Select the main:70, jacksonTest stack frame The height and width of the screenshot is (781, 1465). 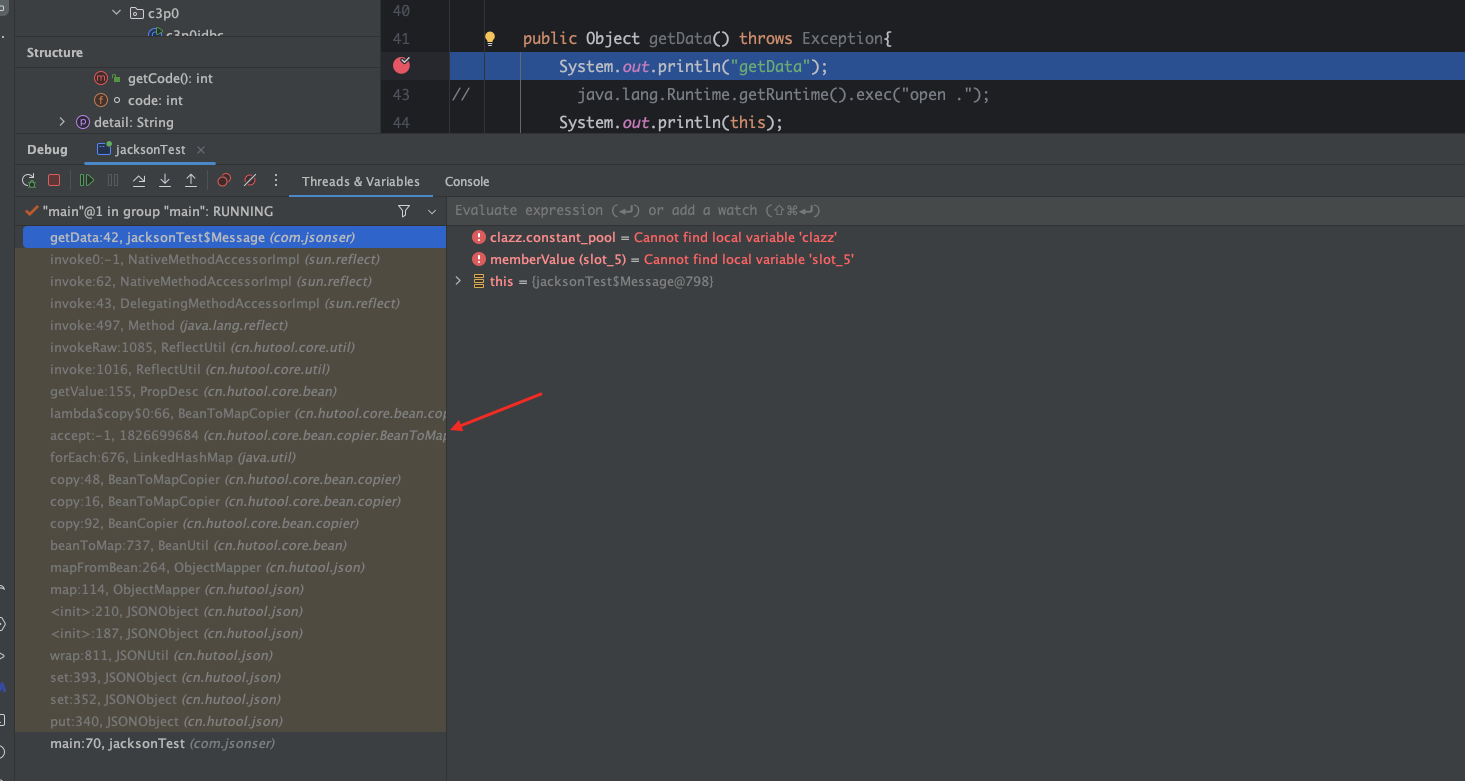coord(162,743)
